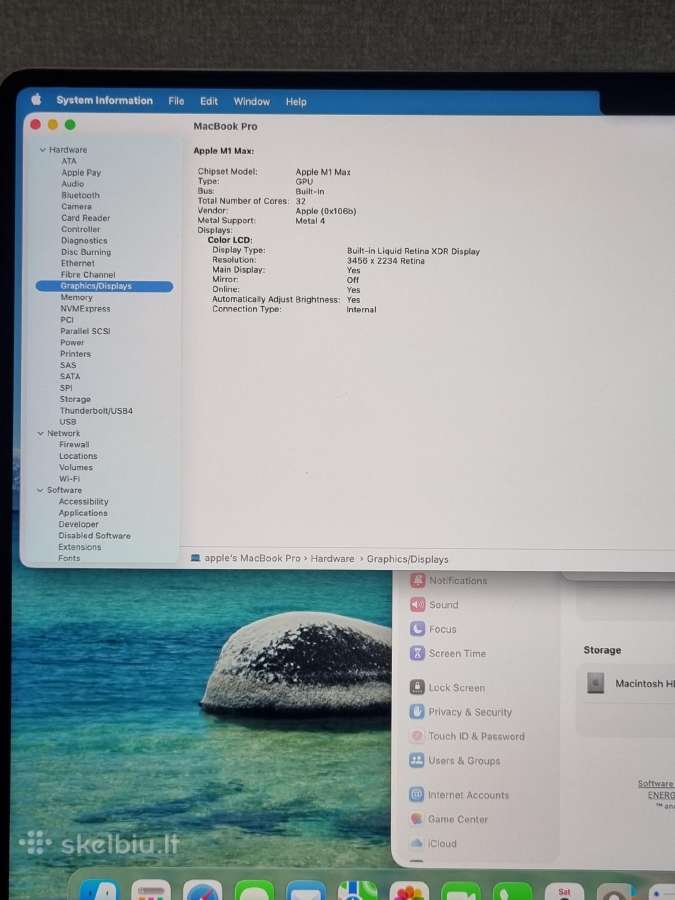Open Users & Groups icon in Settings
The width and height of the screenshot is (675, 900).
pos(417,761)
